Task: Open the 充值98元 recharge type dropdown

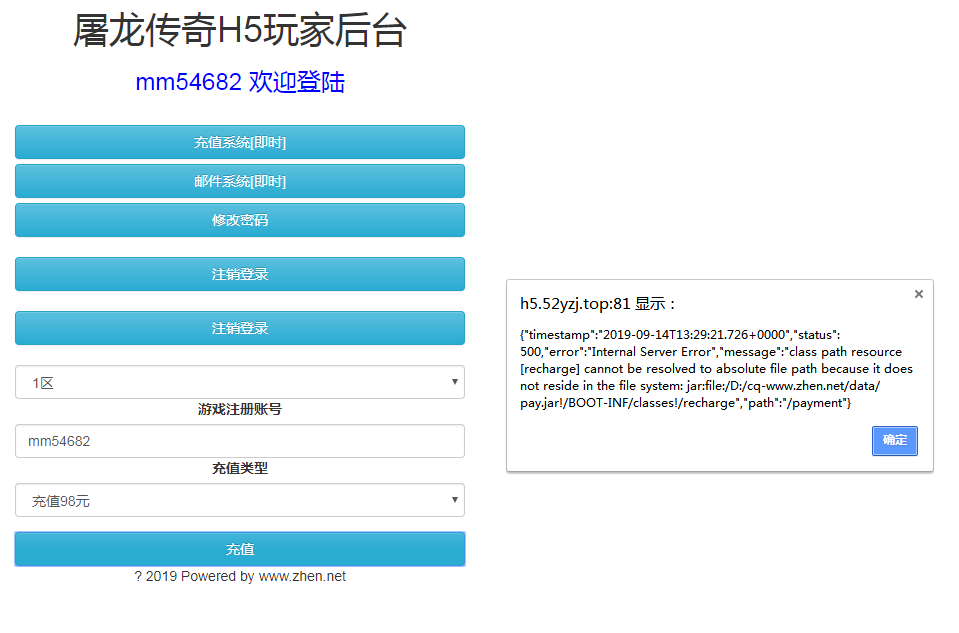Action: 240,500
